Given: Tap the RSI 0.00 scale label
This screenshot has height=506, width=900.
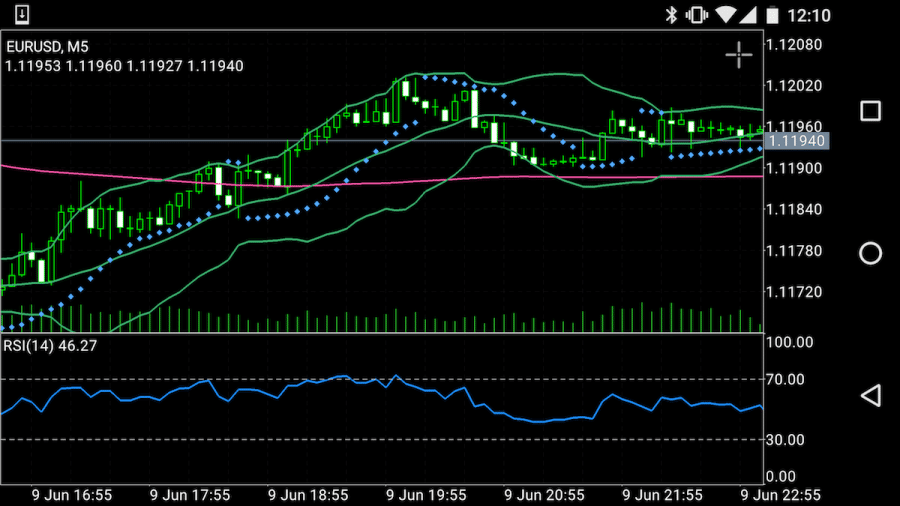Looking at the screenshot, I should tap(781, 476).
